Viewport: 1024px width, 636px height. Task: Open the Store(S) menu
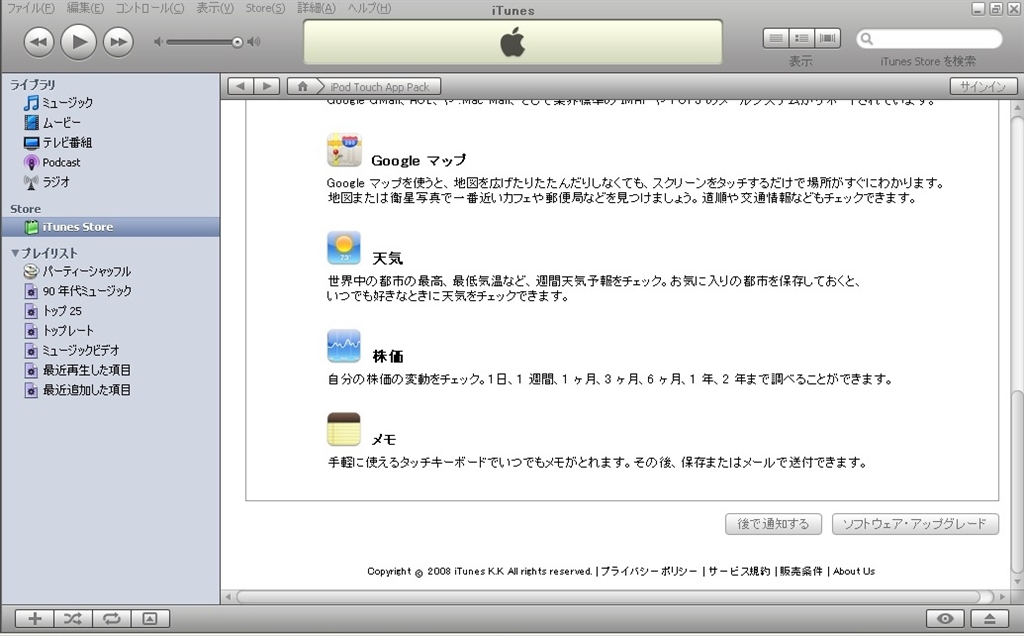click(x=265, y=8)
